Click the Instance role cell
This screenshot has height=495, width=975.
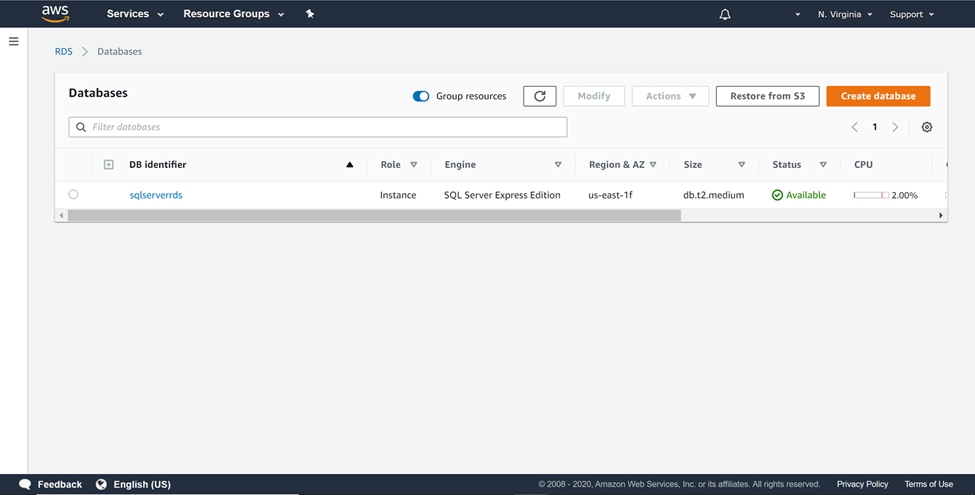(398, 195)
